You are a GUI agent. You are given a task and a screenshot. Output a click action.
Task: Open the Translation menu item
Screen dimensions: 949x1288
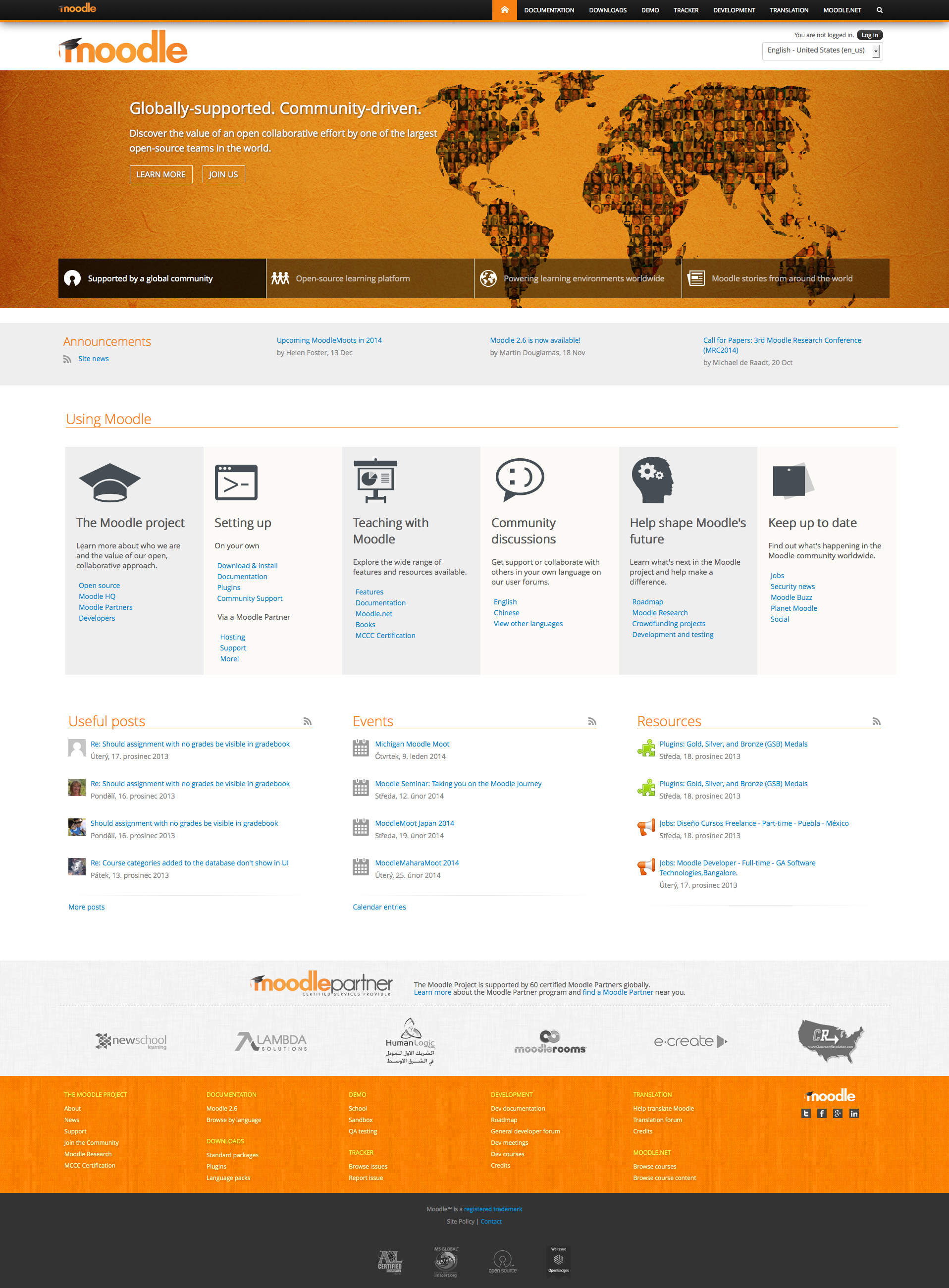[x=789, y=10]
